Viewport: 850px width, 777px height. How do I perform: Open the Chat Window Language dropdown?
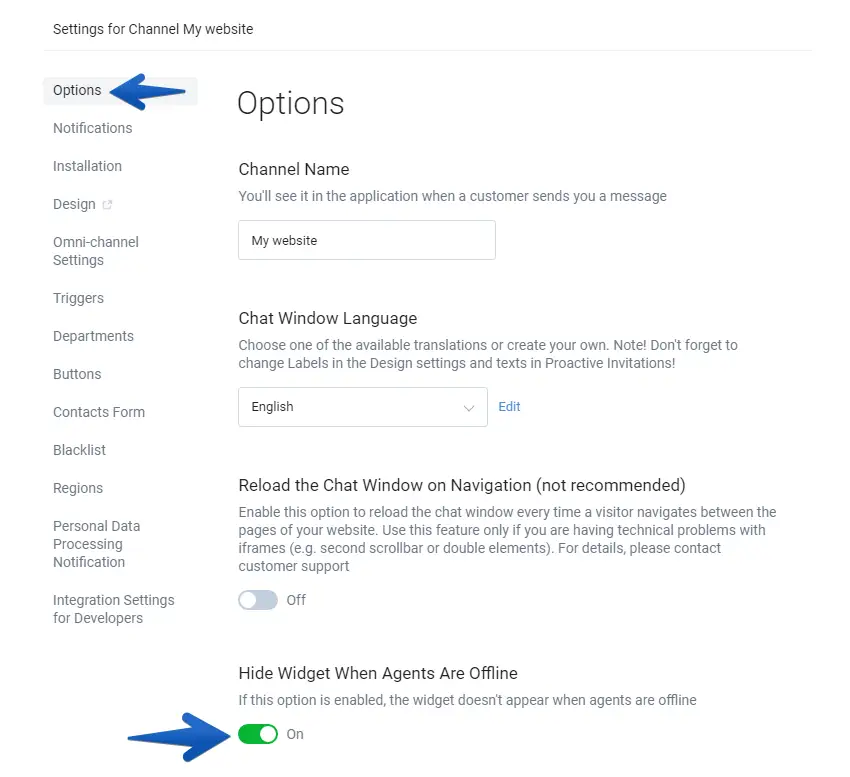(362, 407)
